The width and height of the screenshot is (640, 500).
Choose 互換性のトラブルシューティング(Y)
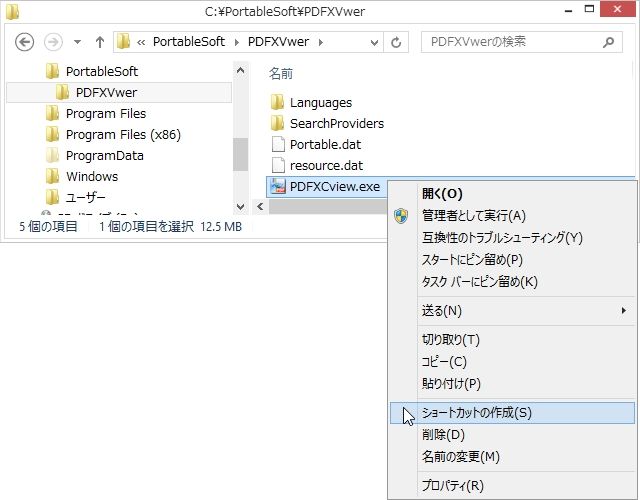click(512, 238)
